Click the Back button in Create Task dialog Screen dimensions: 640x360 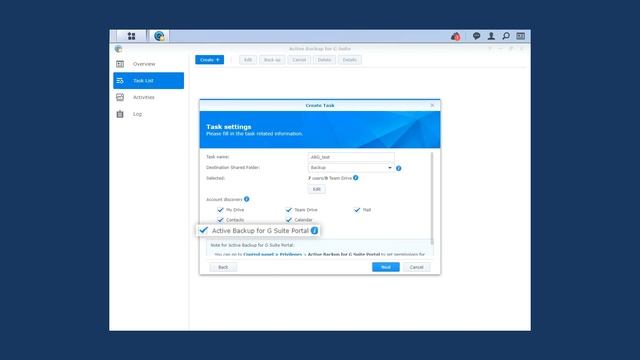pyautogui.click(x=223, y=267)
